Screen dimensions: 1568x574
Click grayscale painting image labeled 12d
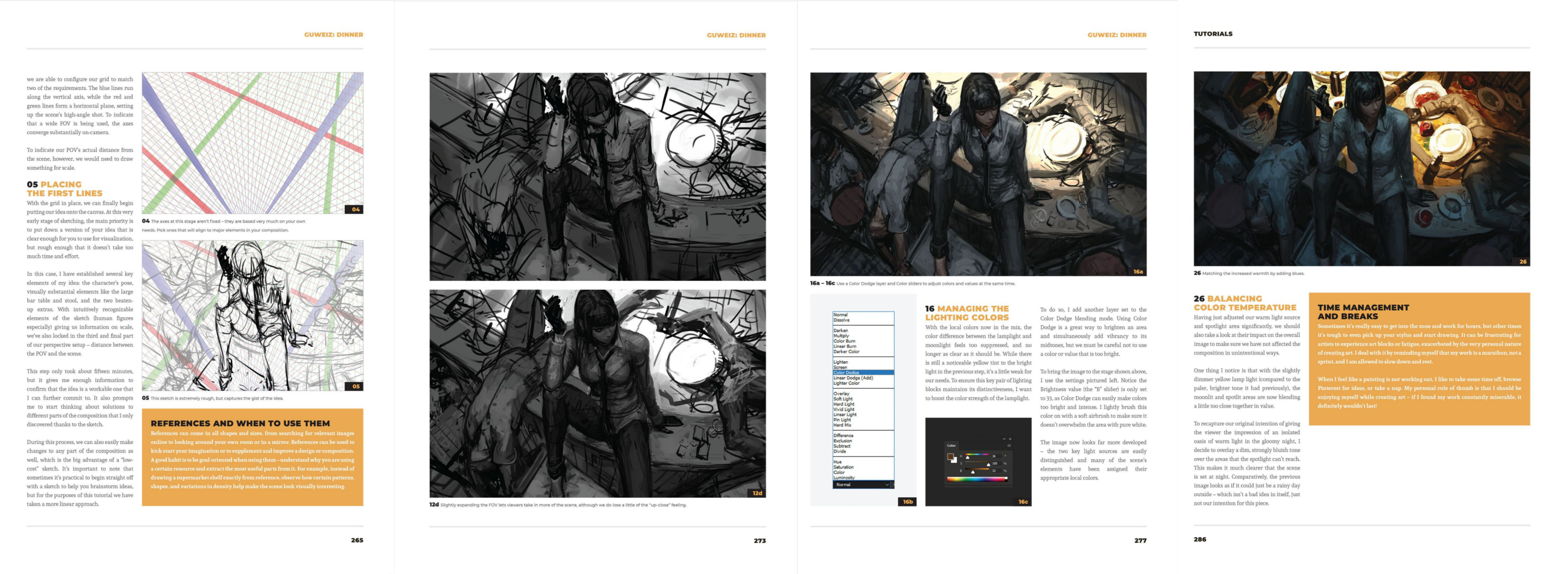click(x=598, y=393)
